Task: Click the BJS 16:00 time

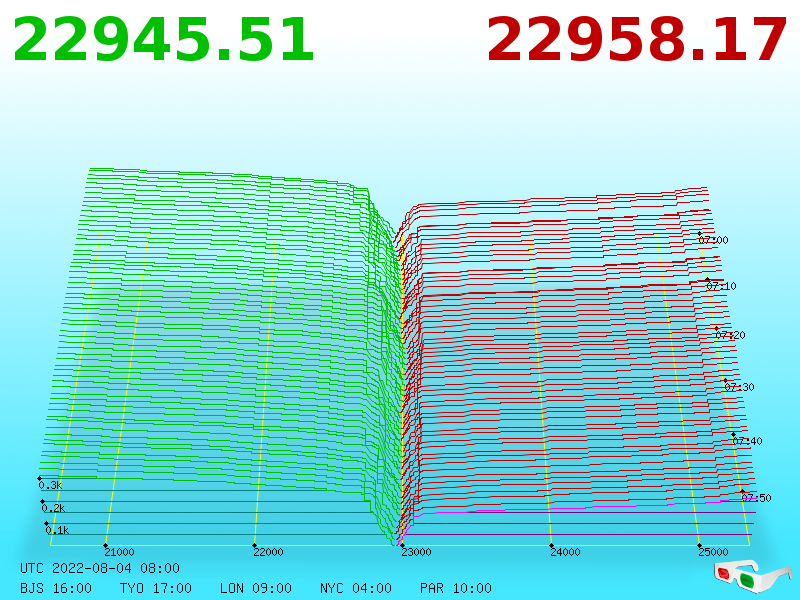Action: (56, 588)
